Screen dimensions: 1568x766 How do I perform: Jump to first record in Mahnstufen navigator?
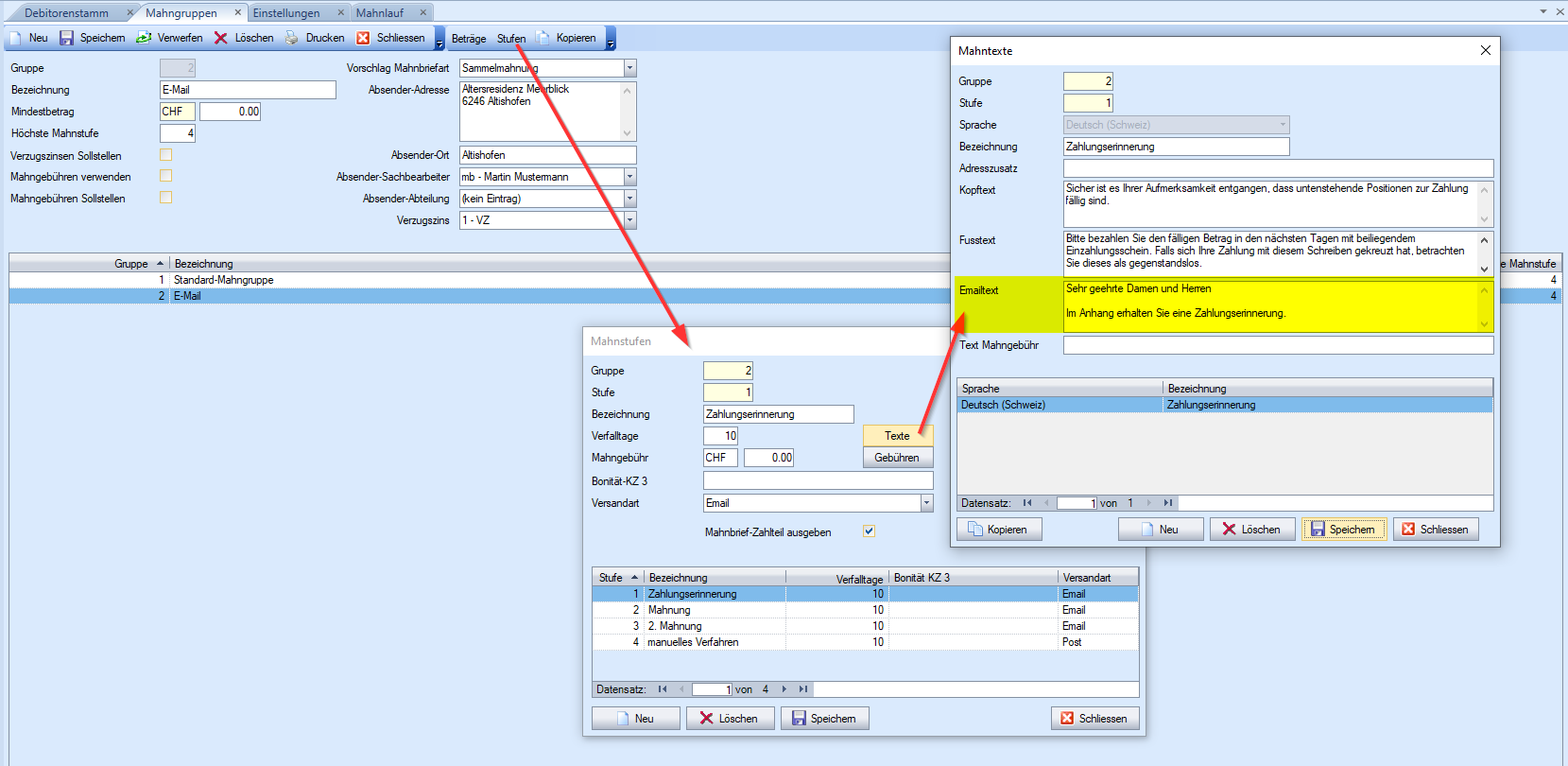[663, 689]
